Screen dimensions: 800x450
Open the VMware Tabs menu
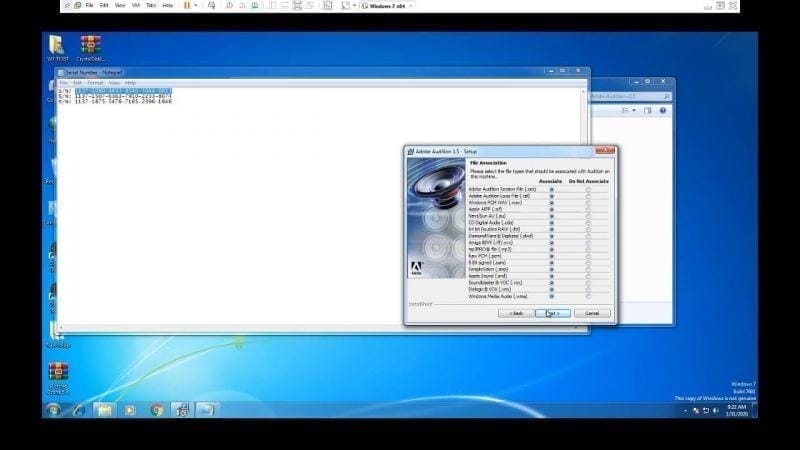[x=151, y=6]
